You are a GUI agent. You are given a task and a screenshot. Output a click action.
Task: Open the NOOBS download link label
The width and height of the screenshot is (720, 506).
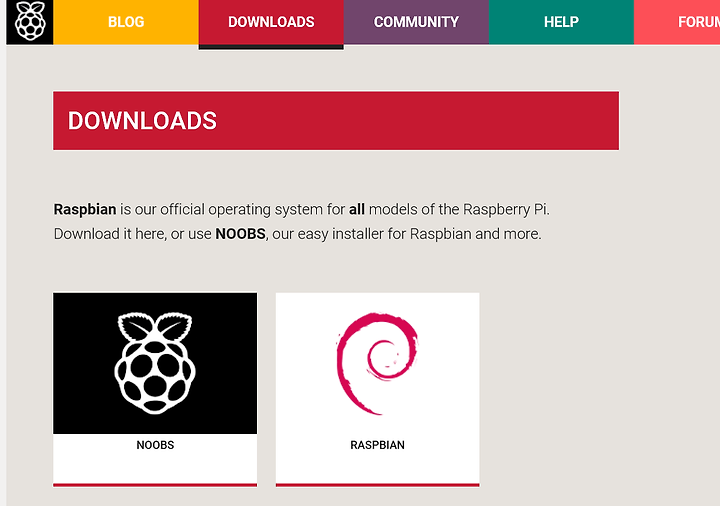tap(155, 445)
